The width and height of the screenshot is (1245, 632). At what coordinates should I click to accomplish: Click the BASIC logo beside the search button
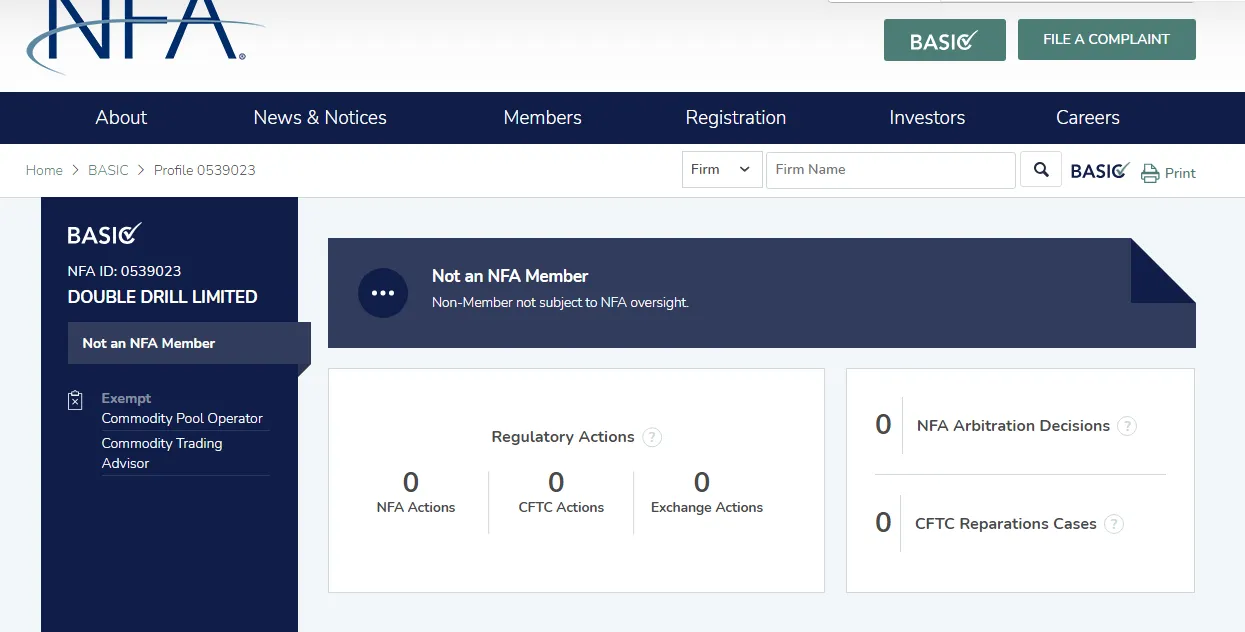click(1100, 171)
